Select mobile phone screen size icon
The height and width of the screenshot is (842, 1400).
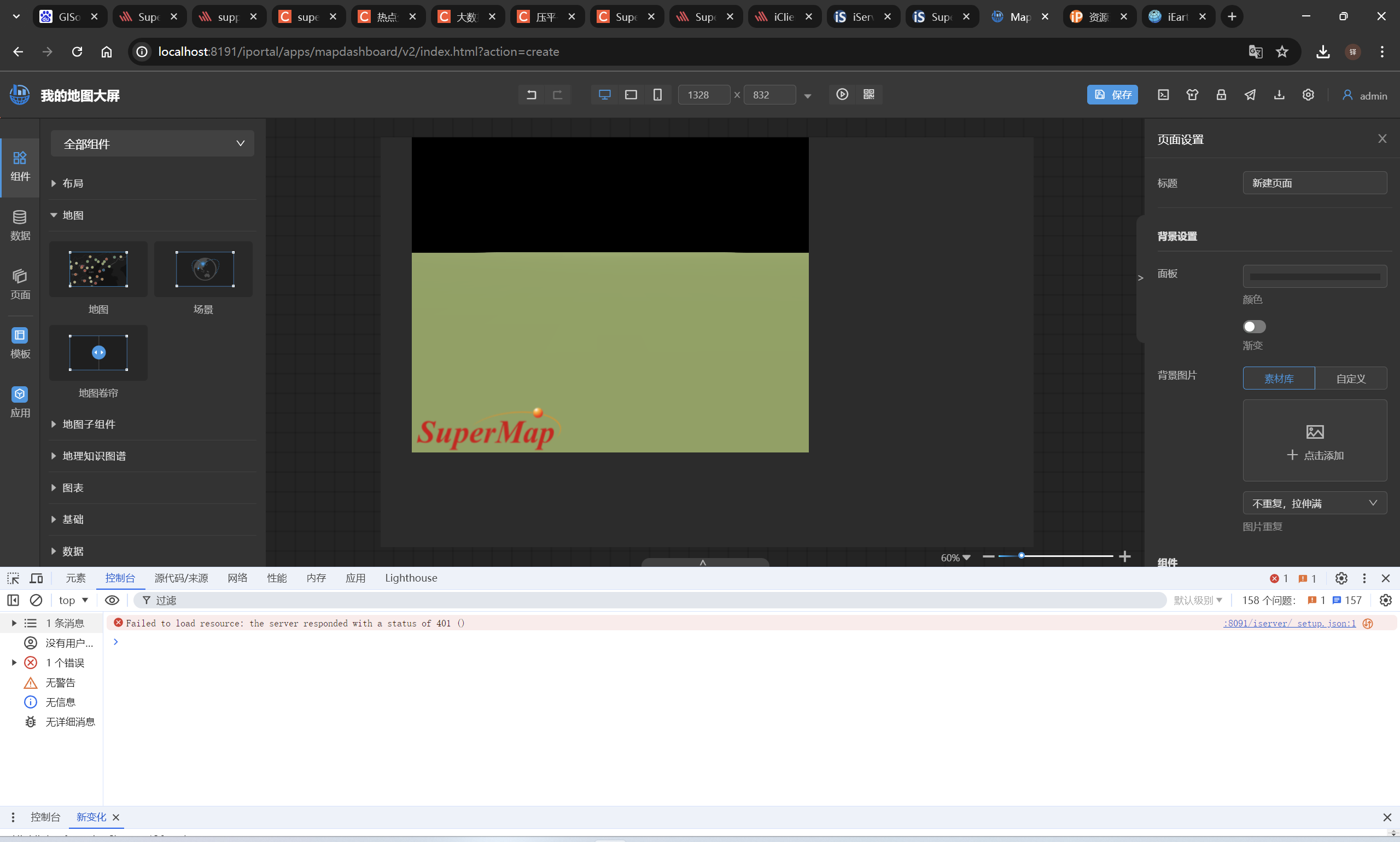click(657, 95)
